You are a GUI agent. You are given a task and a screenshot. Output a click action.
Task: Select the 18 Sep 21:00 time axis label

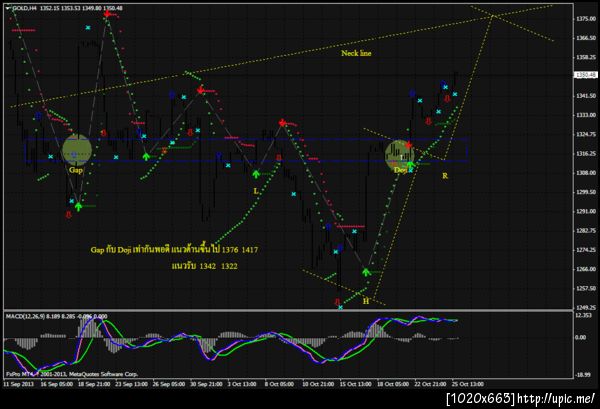pyautogui.click(x=94, y=384)
